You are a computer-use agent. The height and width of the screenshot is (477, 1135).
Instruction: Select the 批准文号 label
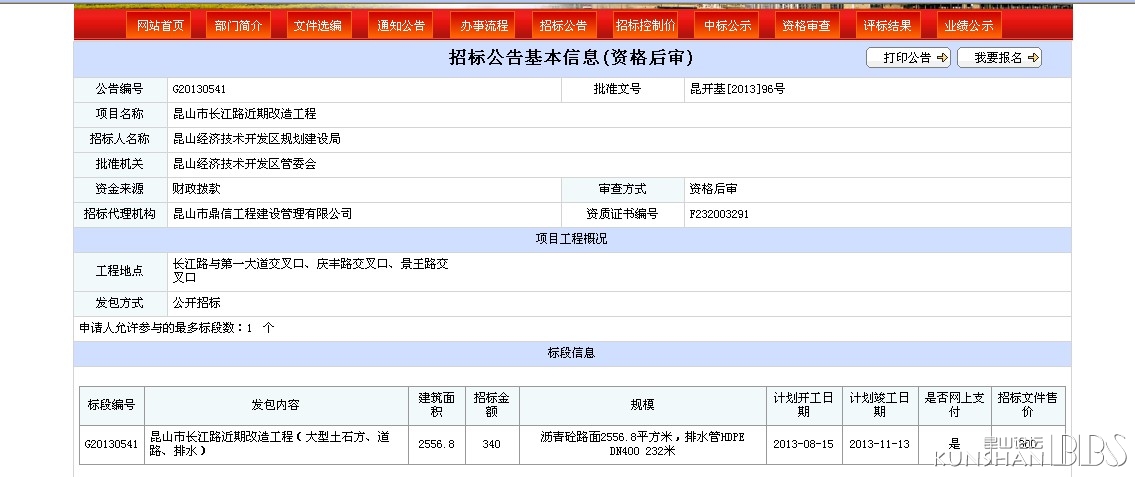(617, 89)
